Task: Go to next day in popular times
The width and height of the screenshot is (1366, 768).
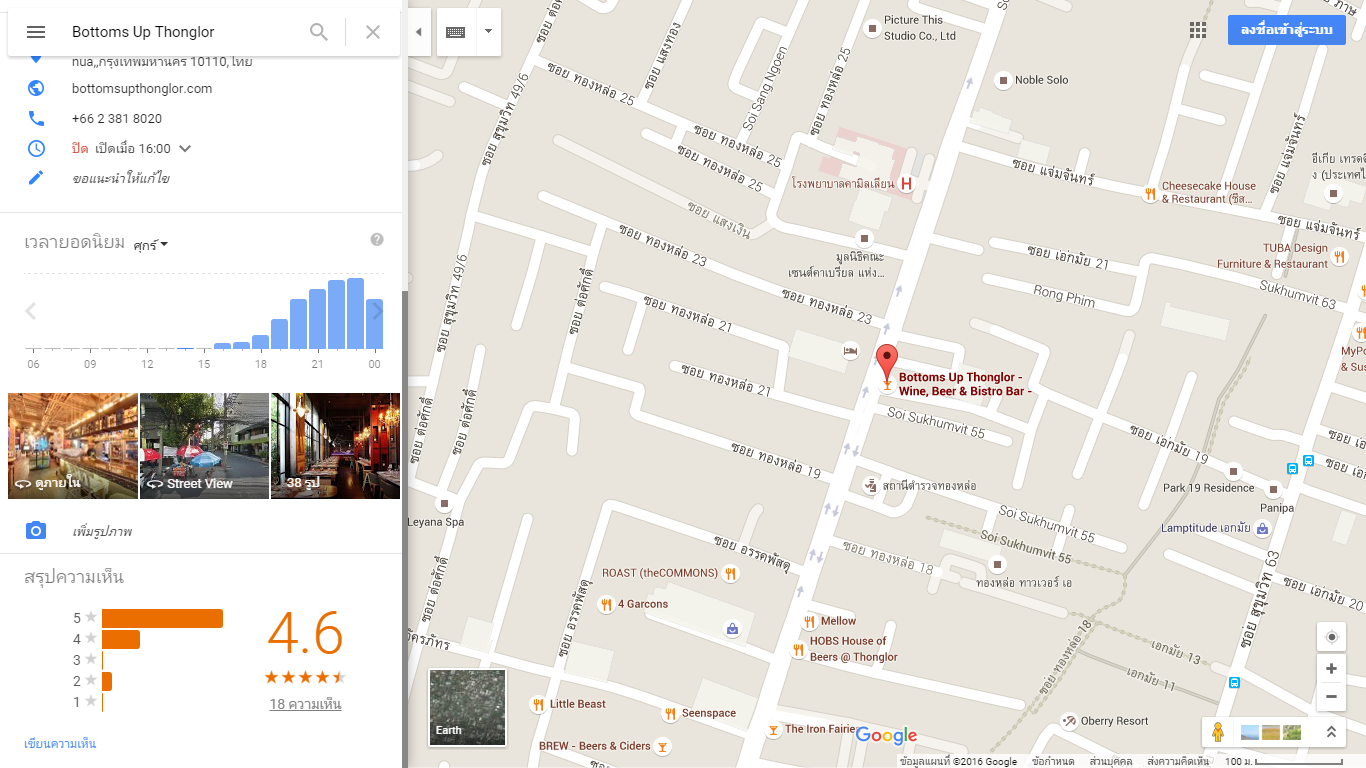Action: [x=377, y=311]
